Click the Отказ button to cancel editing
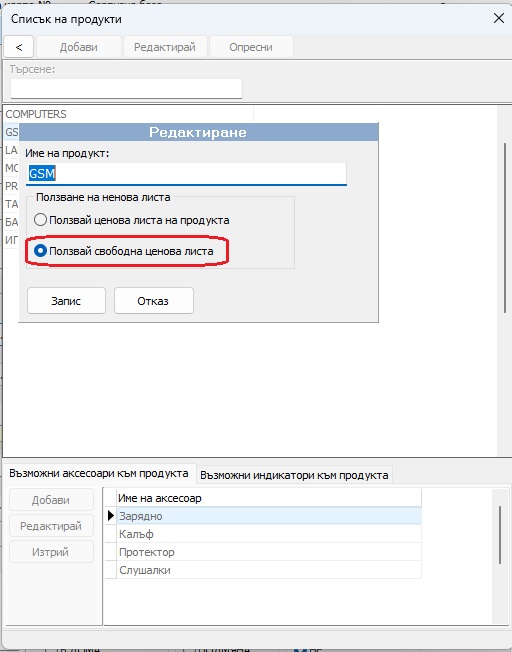512x652 pixels. coord(153,301)
